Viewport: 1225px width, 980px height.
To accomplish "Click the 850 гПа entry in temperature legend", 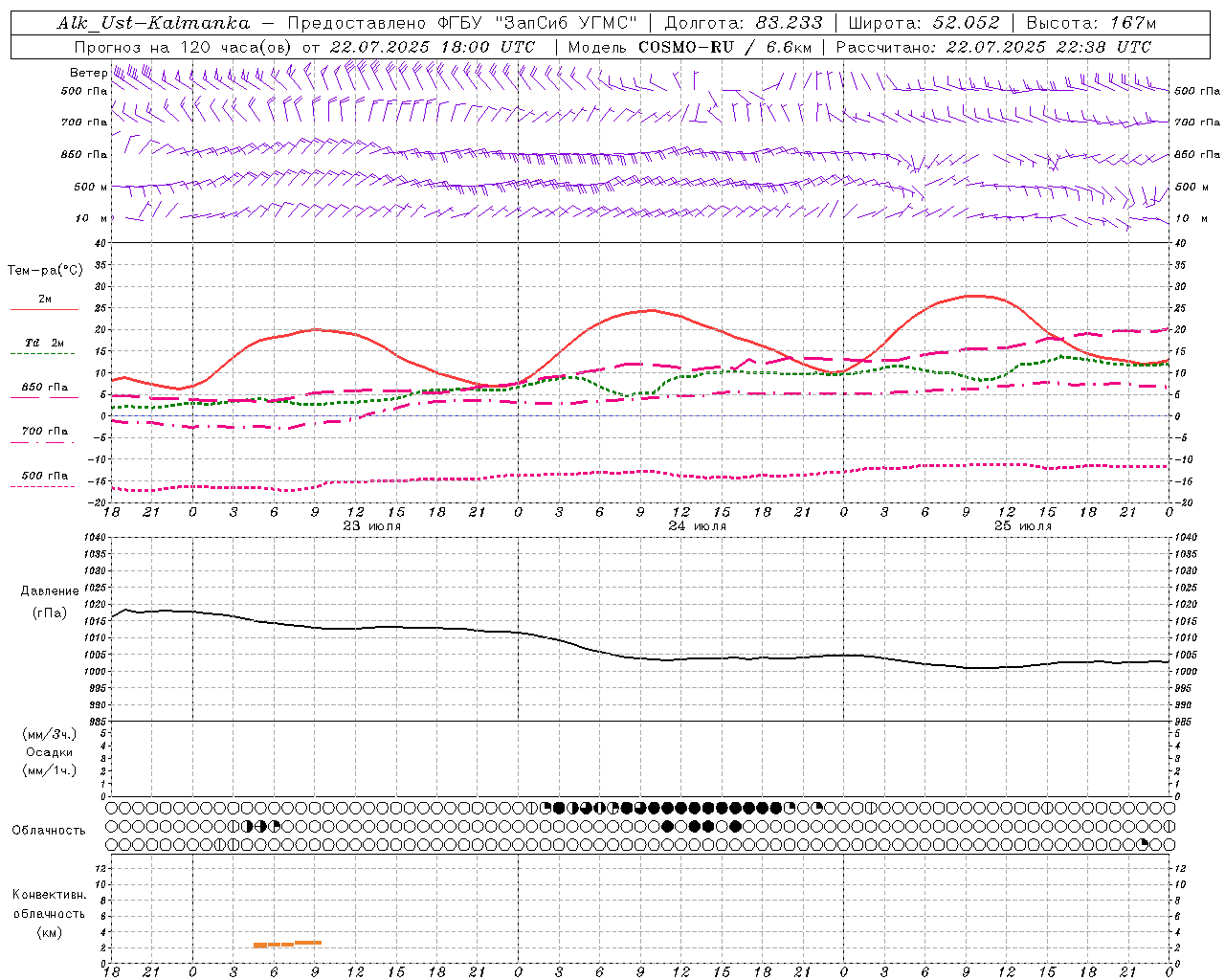I will (x=45, y=387).
